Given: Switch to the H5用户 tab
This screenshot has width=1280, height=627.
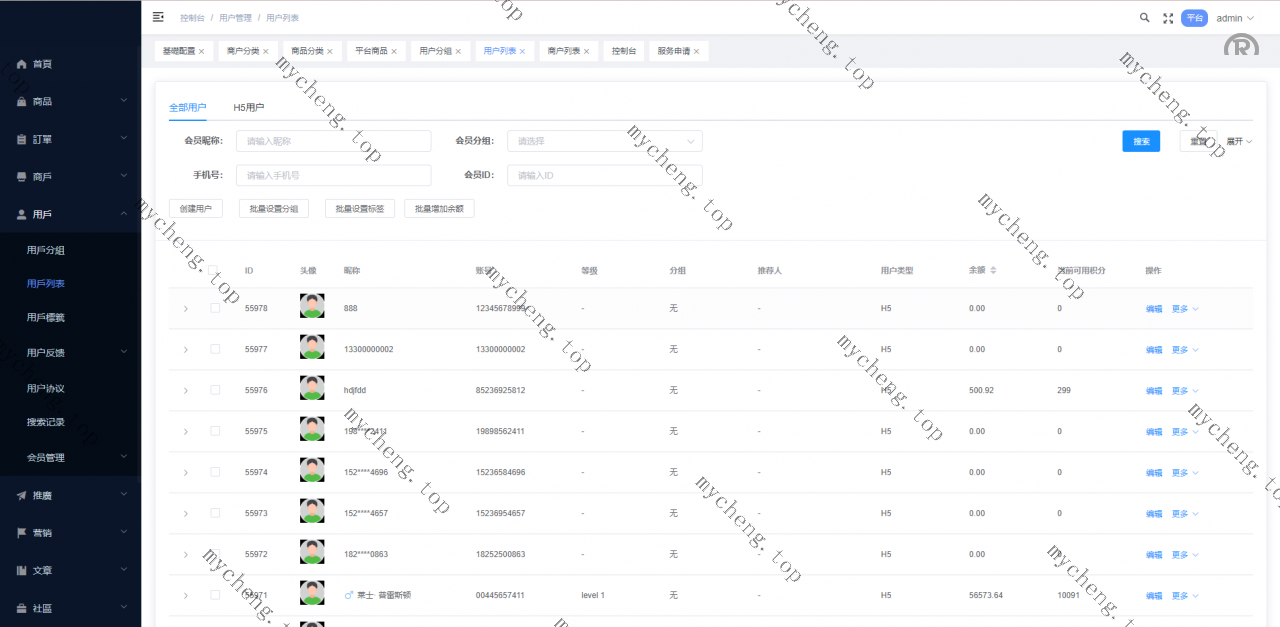Looking at the screenshot, I should click(x=248, y=107).
